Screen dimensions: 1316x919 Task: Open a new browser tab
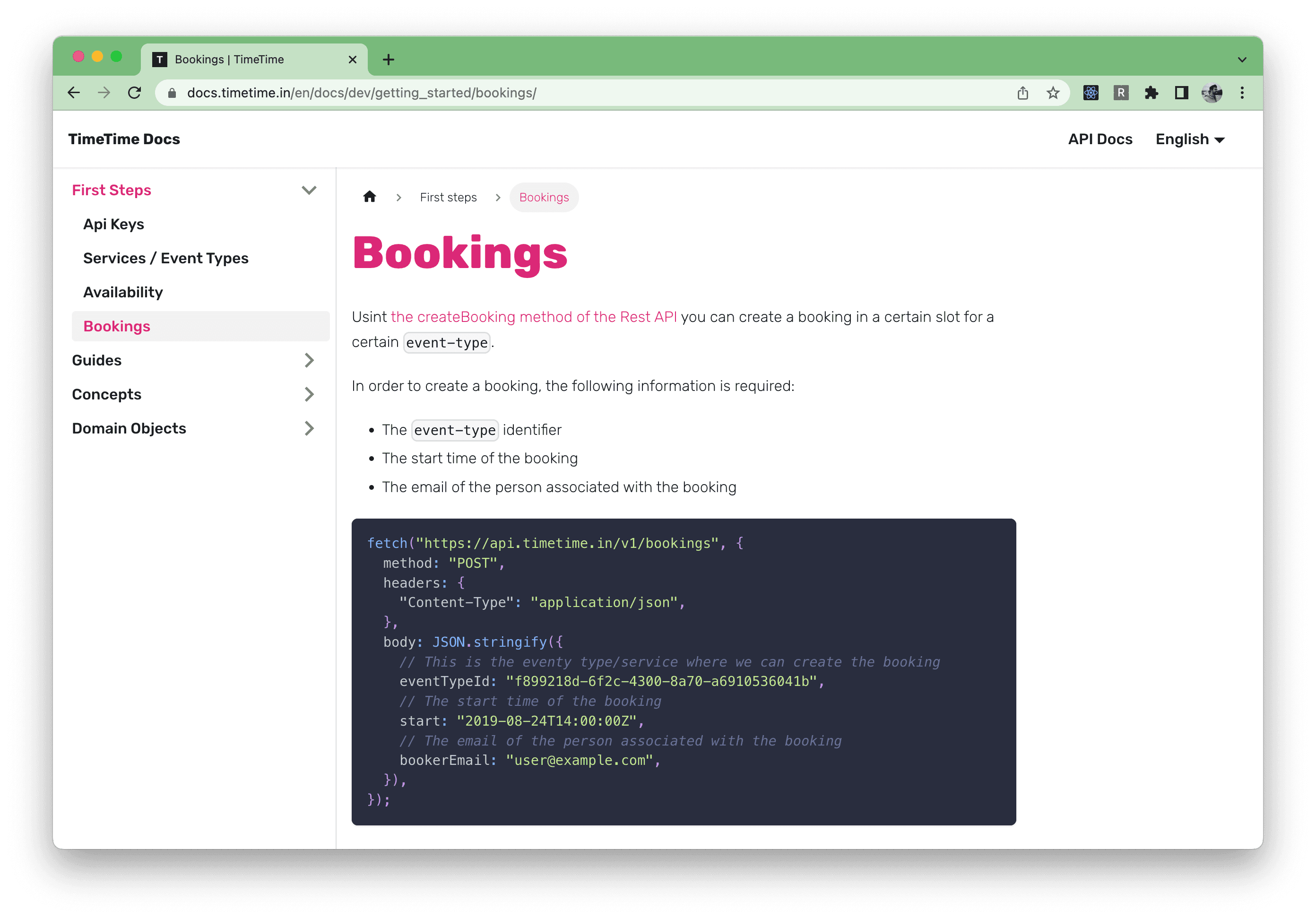pos(388,60)
